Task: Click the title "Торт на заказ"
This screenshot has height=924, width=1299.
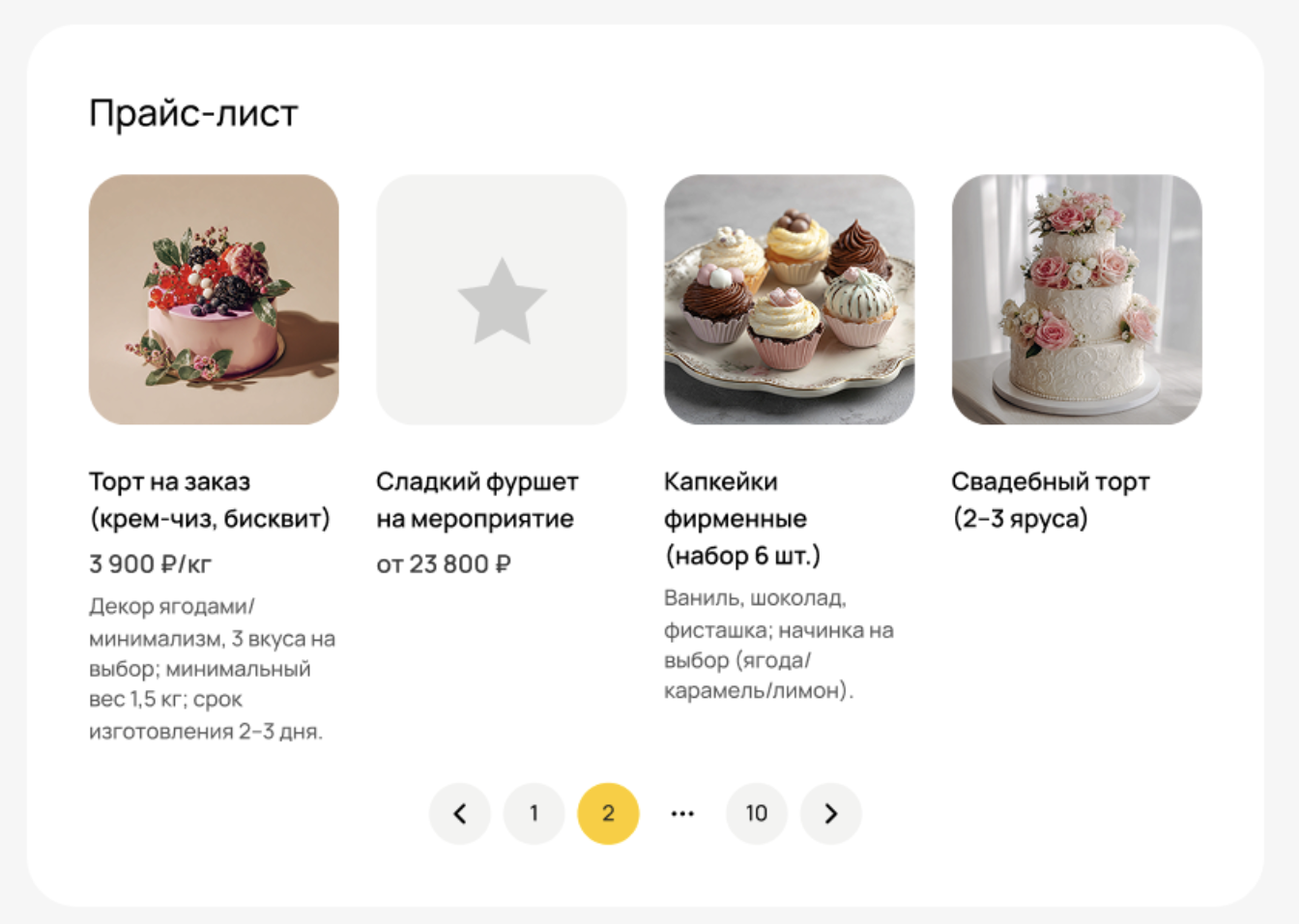Action: 170,481
